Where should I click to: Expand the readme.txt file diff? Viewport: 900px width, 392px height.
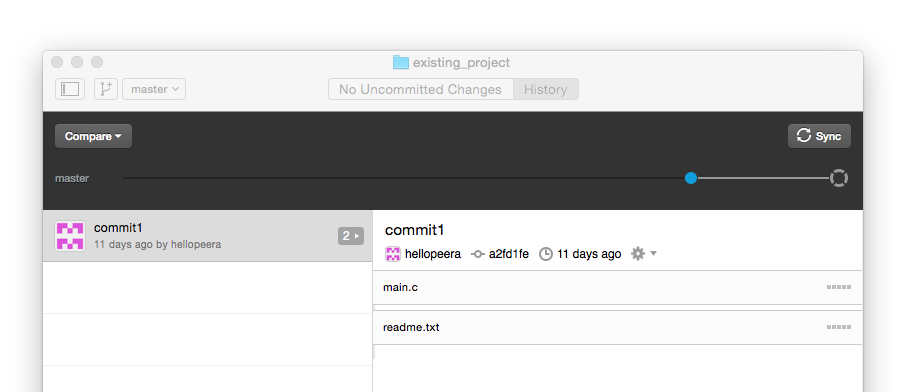(618, 327)
